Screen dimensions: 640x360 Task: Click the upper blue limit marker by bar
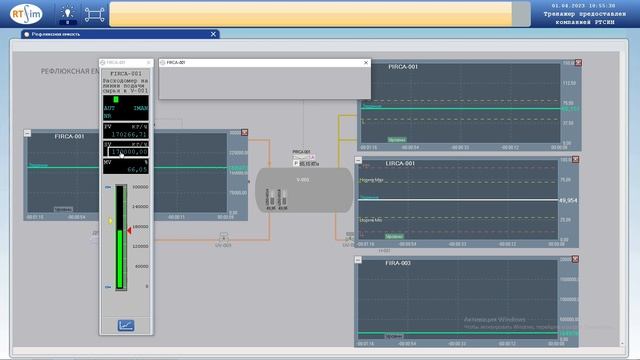click(x=108, y=187)
